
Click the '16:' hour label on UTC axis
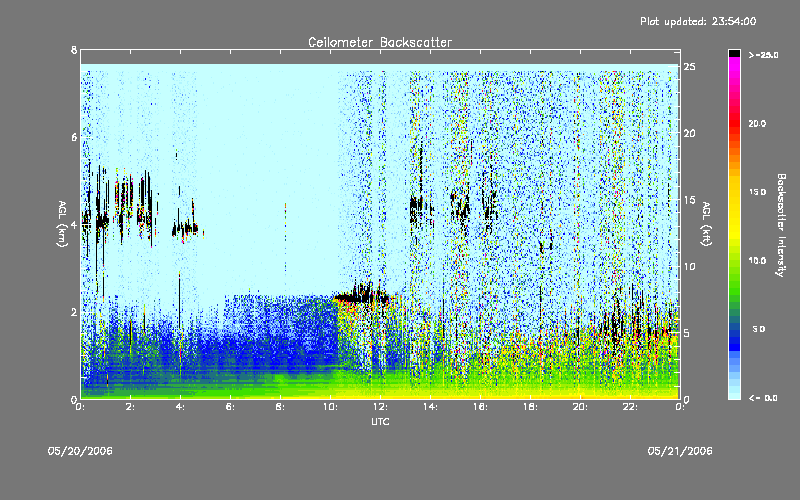coord(480,407)
